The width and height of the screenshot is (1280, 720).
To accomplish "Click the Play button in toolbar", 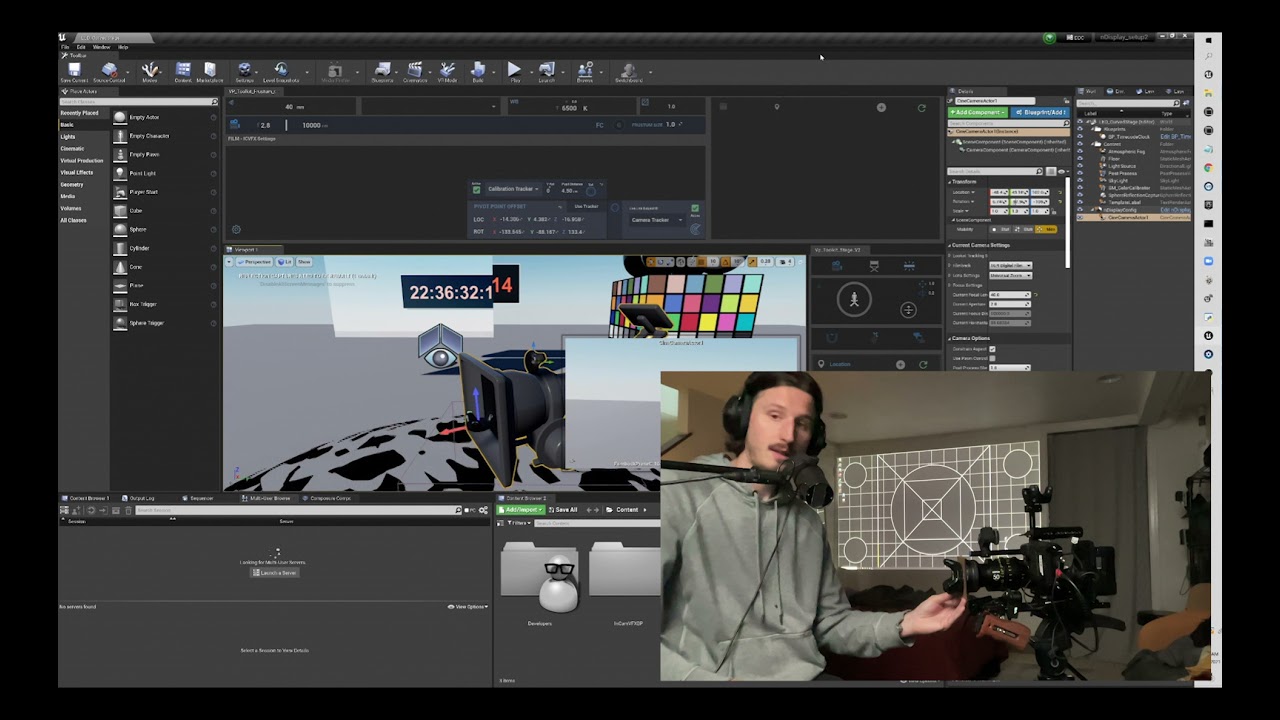I will [514, 71].
